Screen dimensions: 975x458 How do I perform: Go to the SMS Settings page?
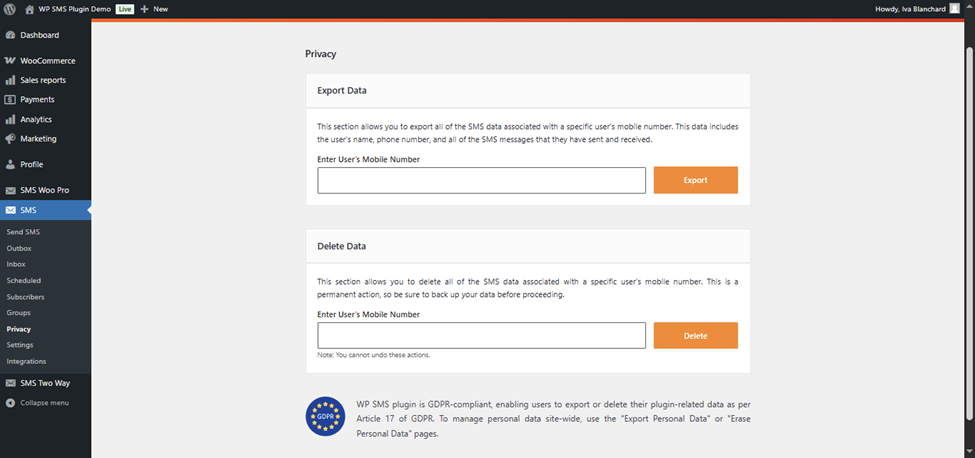[20, 345]
